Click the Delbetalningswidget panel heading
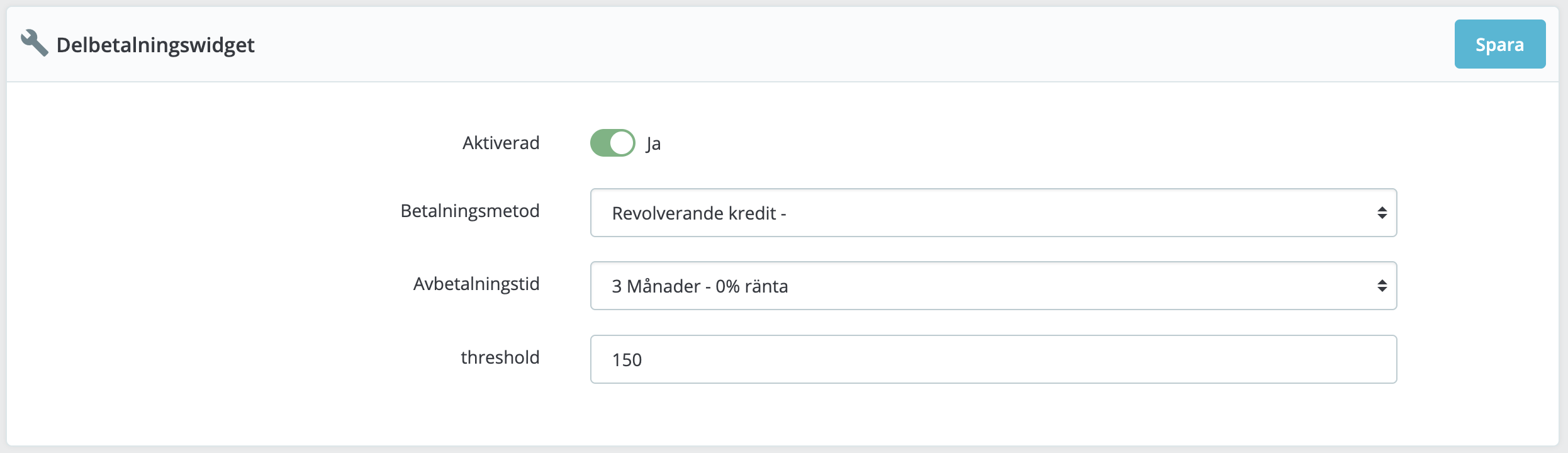The width and height of the screenshot is (1568, 453). [x=155, y=45]
